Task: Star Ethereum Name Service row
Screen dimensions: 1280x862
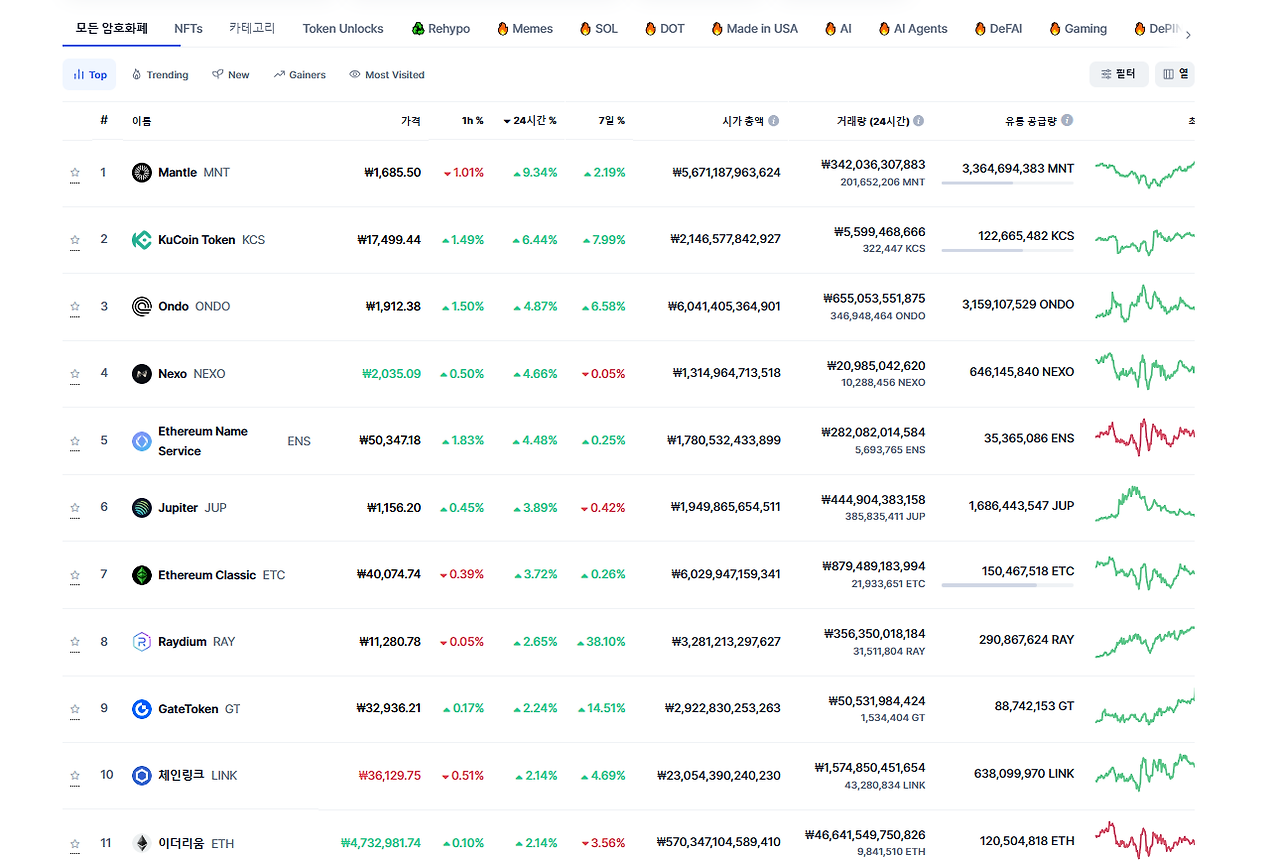Action: [75, 441]
